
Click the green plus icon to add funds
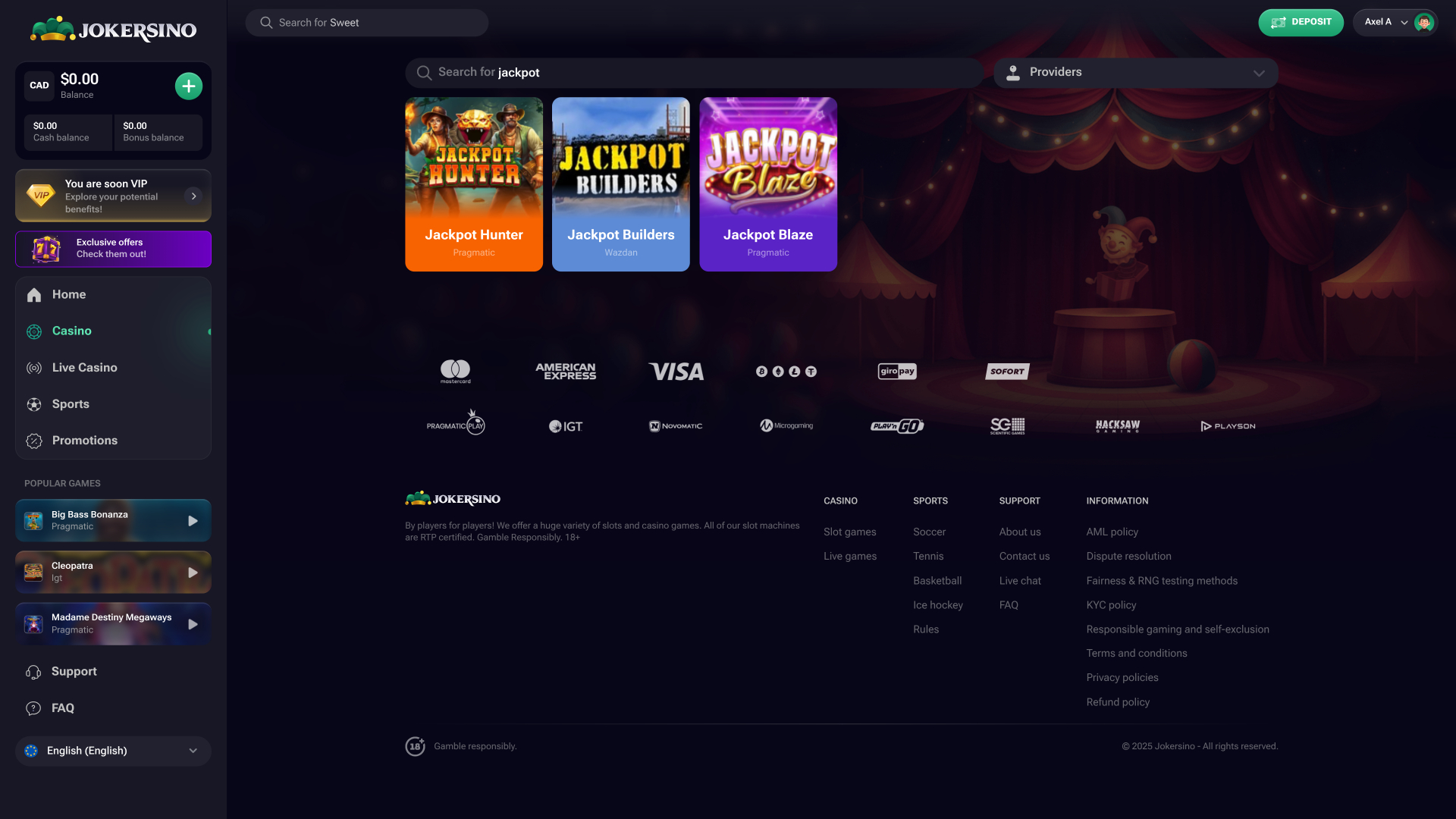(188, 86)
